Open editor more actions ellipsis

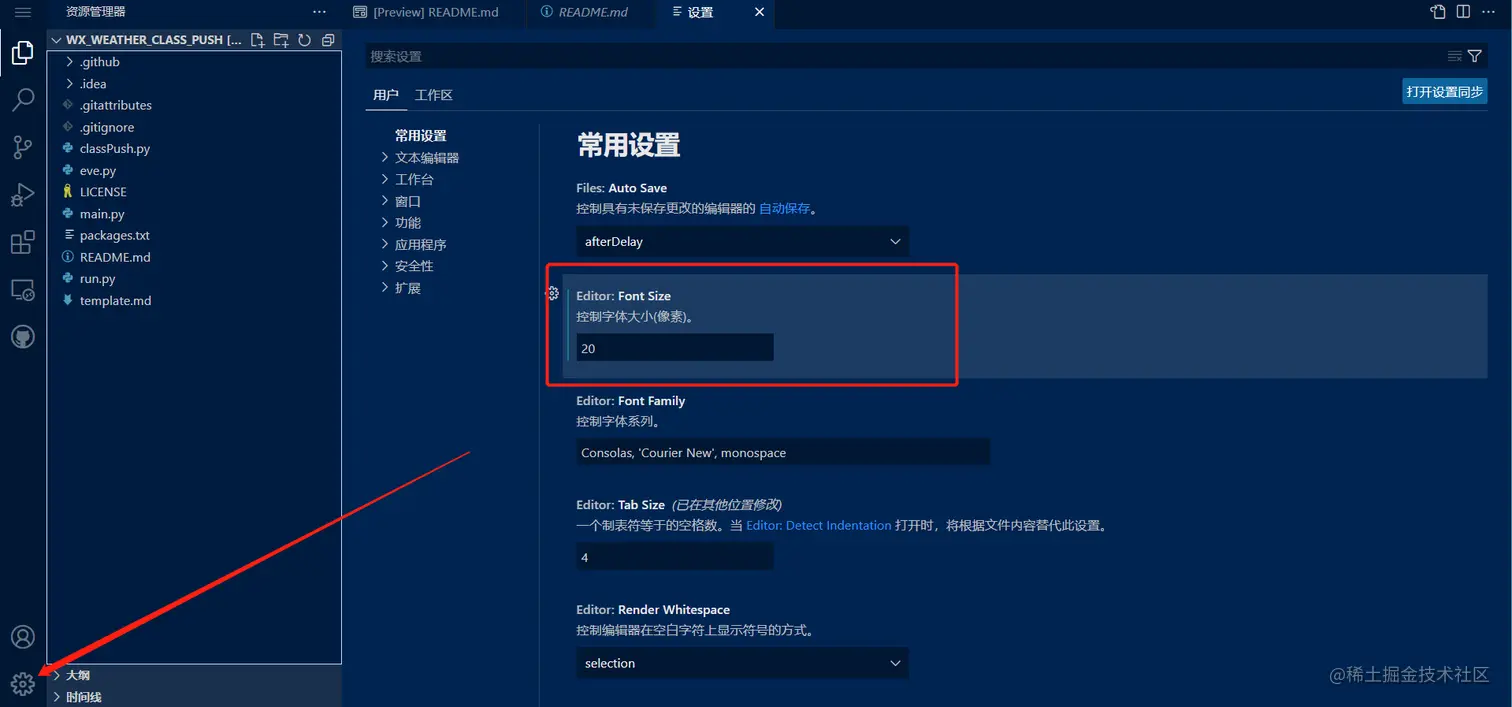(1489, 12)
